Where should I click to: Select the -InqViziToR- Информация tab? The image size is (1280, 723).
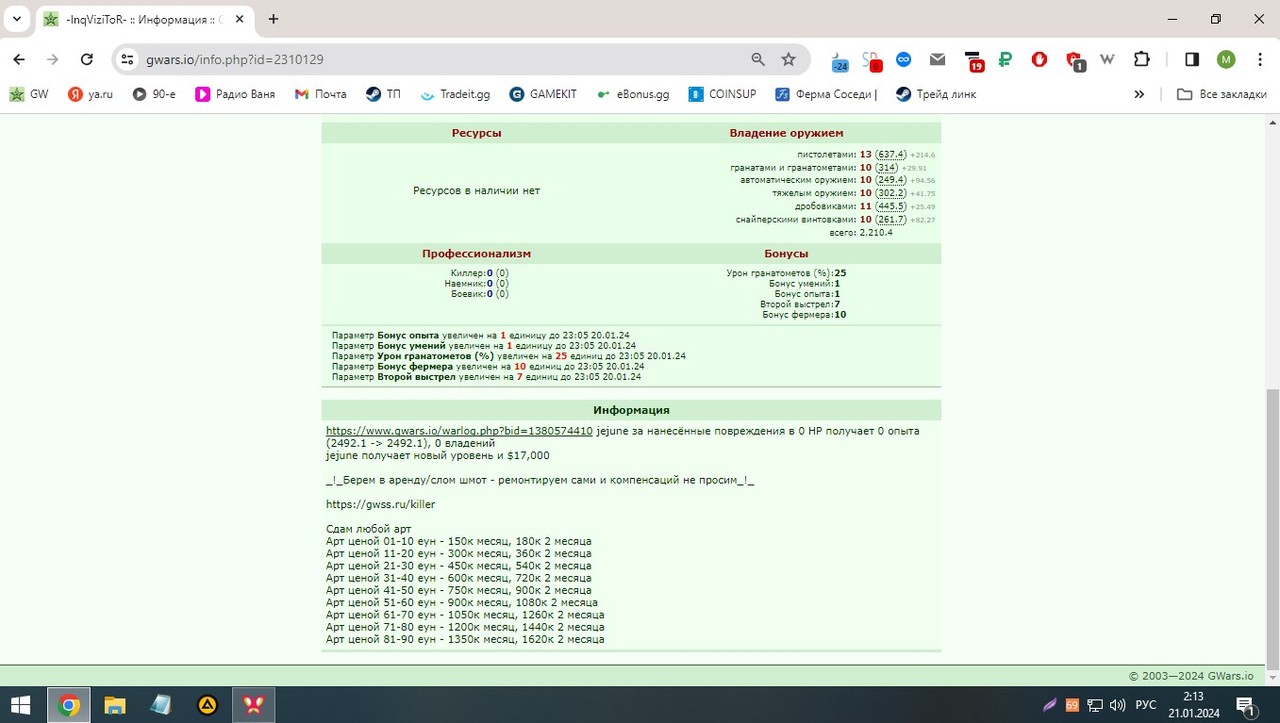(x=143, y=19)
